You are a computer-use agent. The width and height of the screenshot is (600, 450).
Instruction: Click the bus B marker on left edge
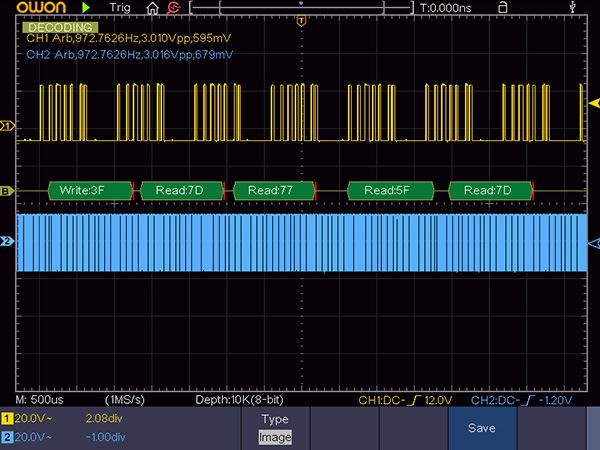[x=7, y=190]
